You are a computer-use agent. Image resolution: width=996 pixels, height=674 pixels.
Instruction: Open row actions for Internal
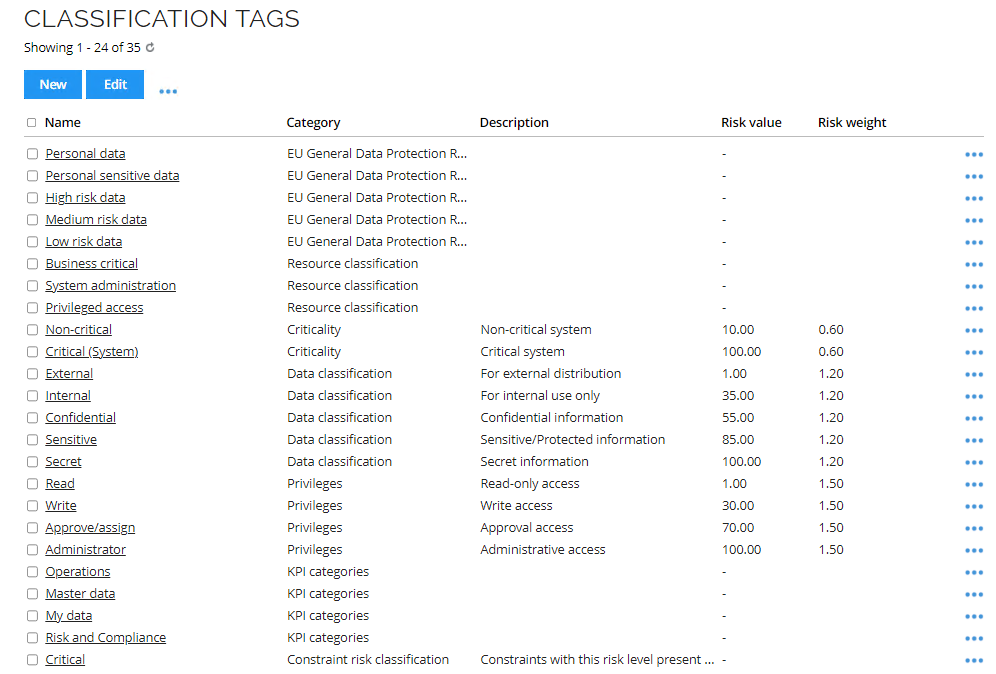coord(973,396)
